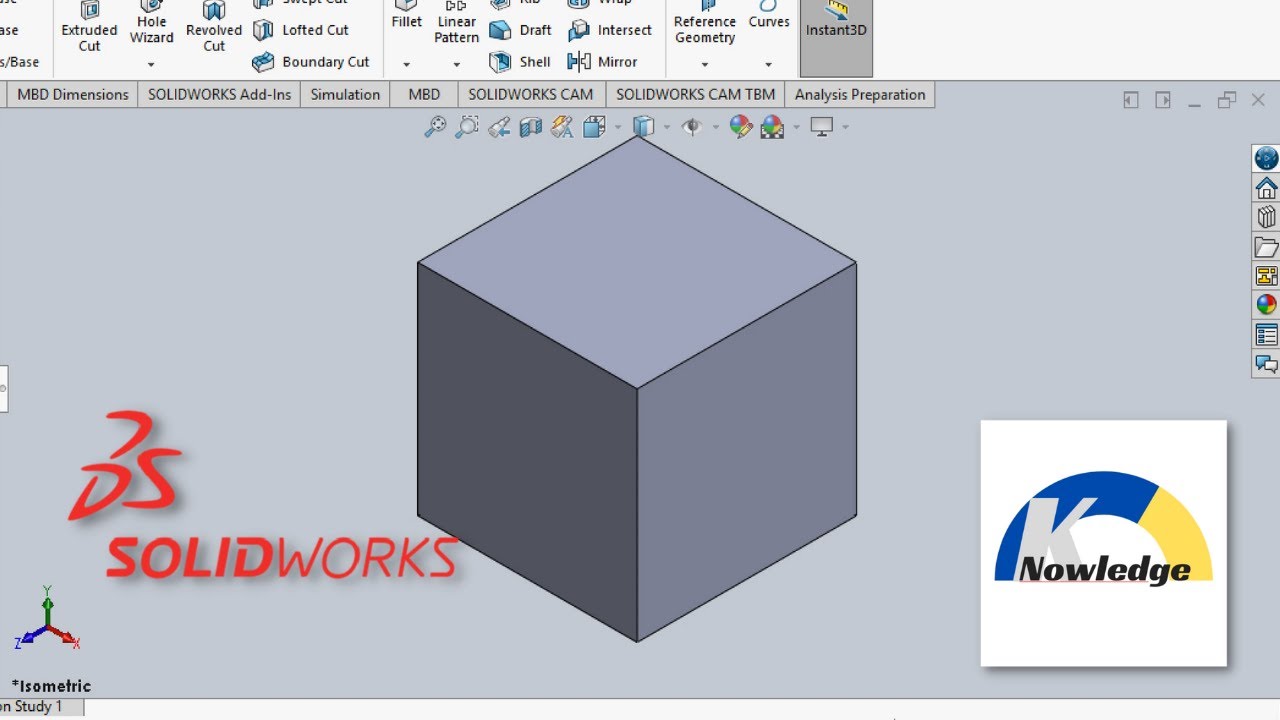This screenshot has height=720, width=1280.
Task: Open Design Library books icon
Action: [1266, 217]
